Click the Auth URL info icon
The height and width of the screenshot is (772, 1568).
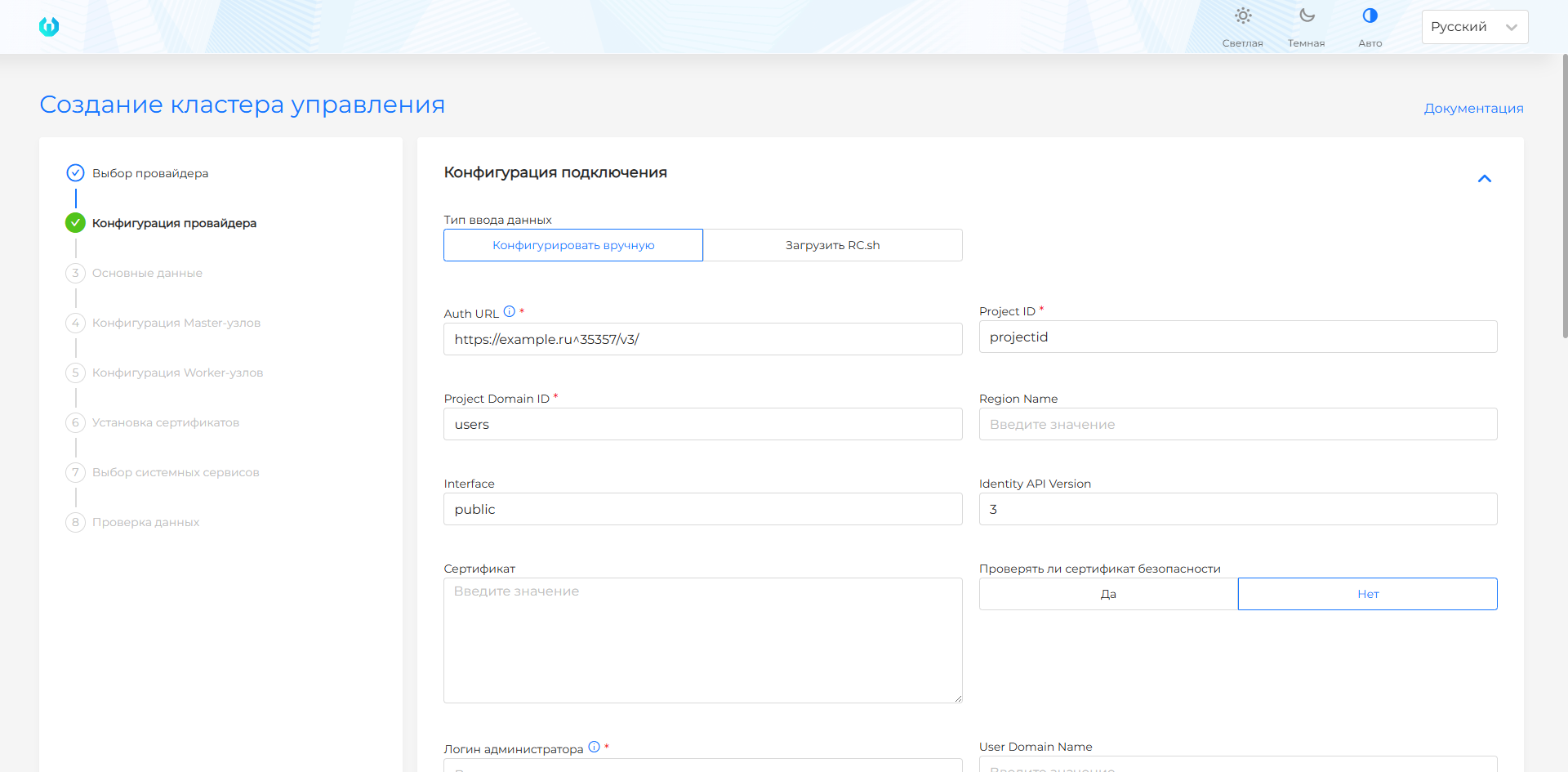point(510,311)
